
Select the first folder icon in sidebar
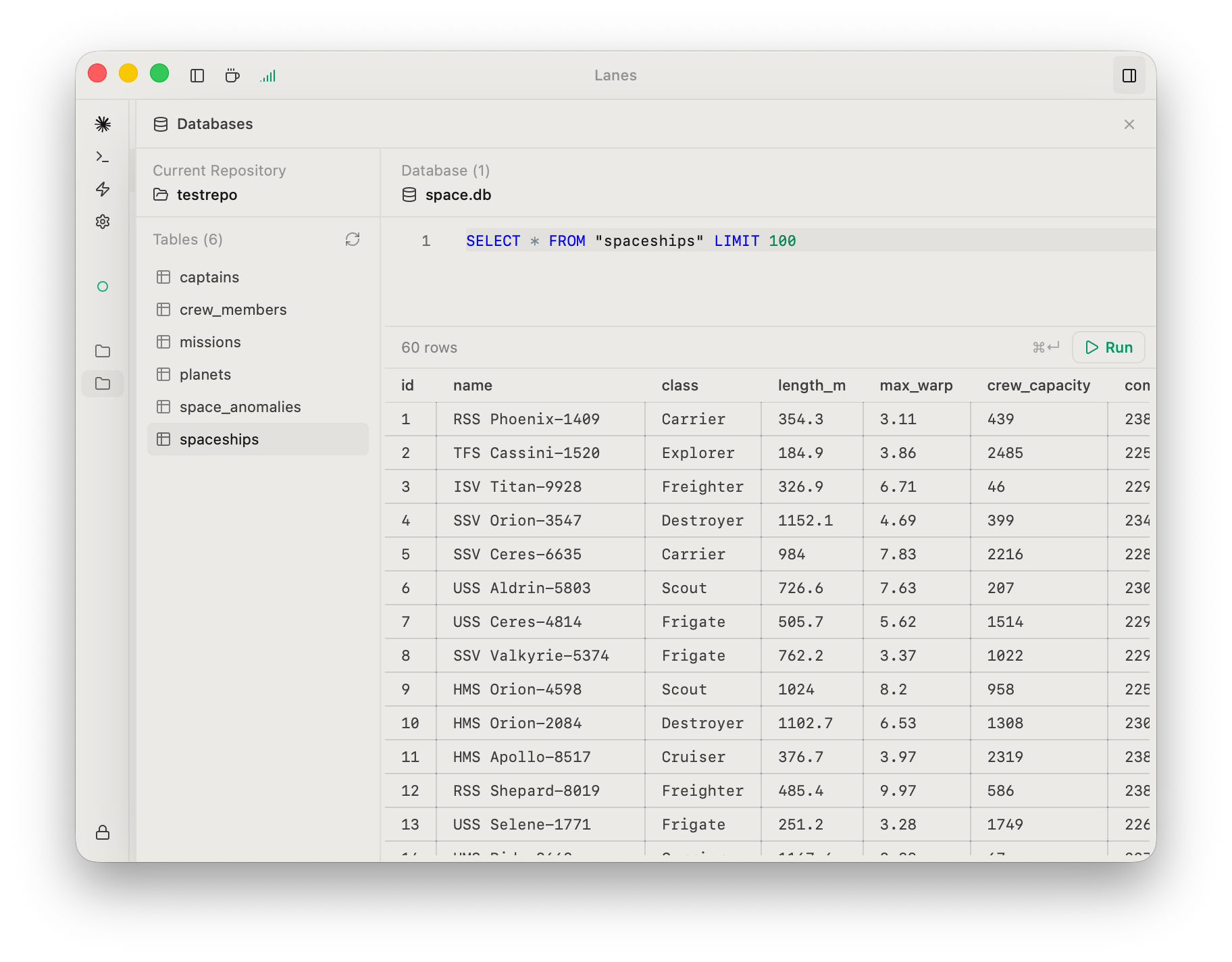(103, 351)
